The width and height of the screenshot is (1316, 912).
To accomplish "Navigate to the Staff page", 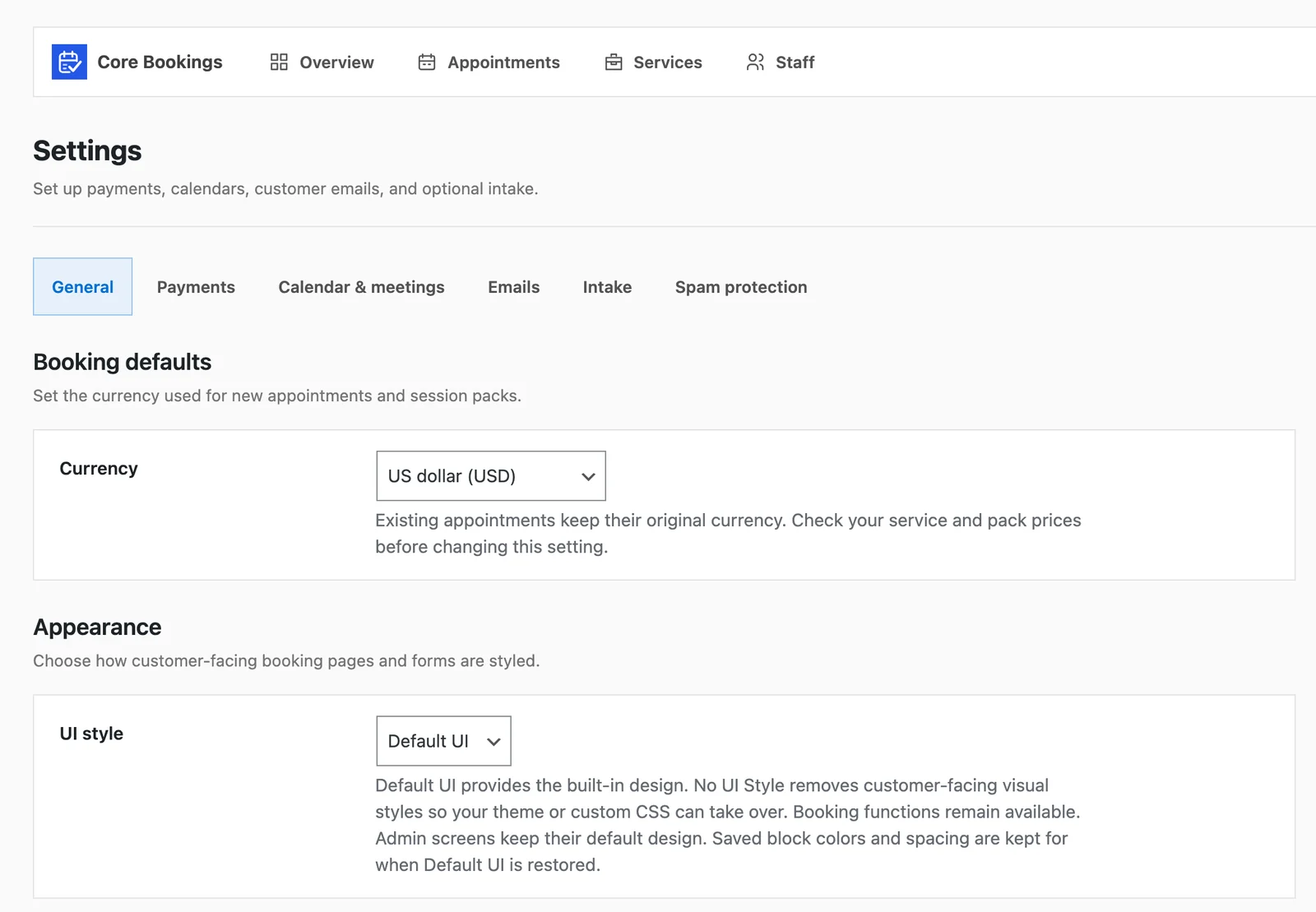I will point(780,62).
